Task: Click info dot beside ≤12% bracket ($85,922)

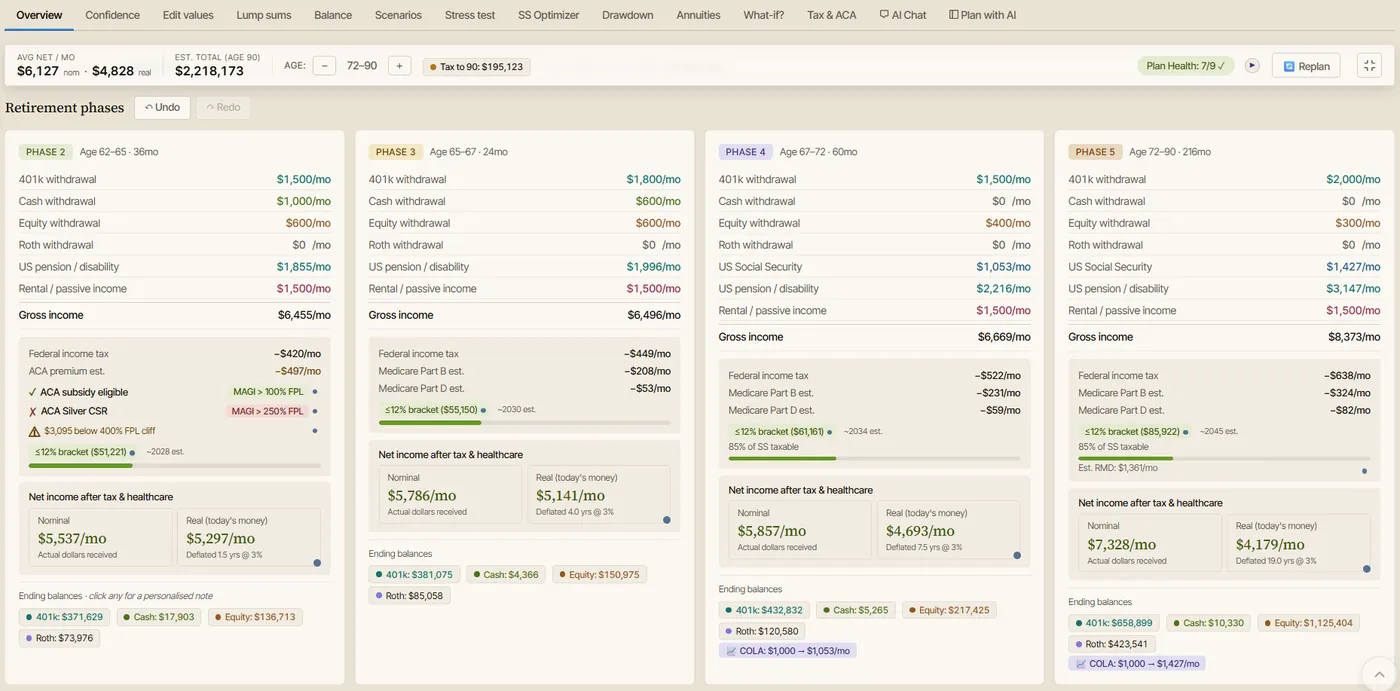Action: [1186, 431]
